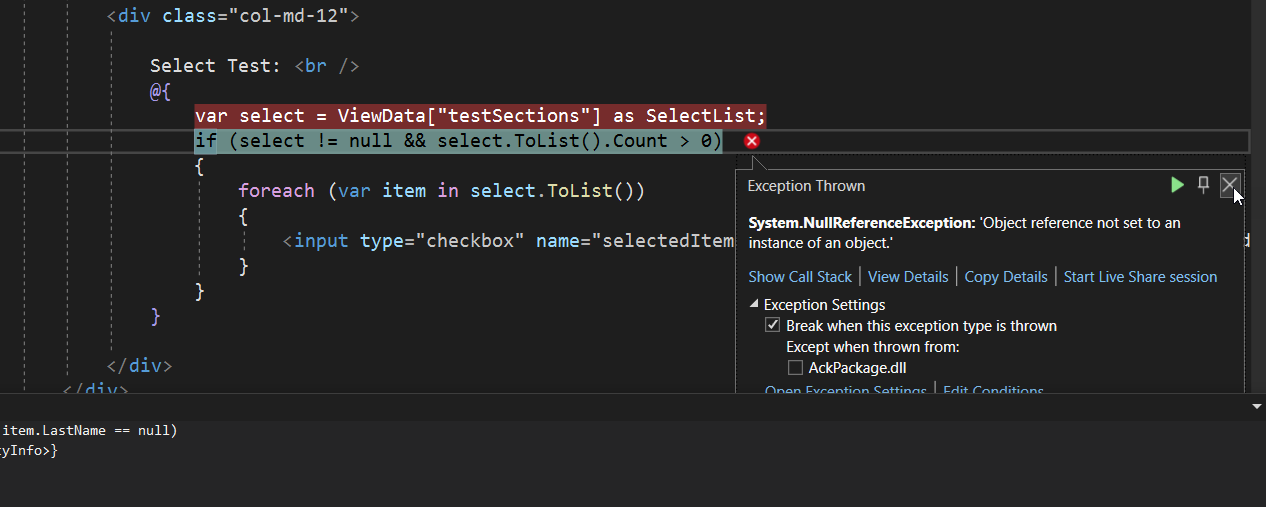Start Live Share session from the popup
This screenshot has width=1266, height=507.
(x=1140, y=277)
